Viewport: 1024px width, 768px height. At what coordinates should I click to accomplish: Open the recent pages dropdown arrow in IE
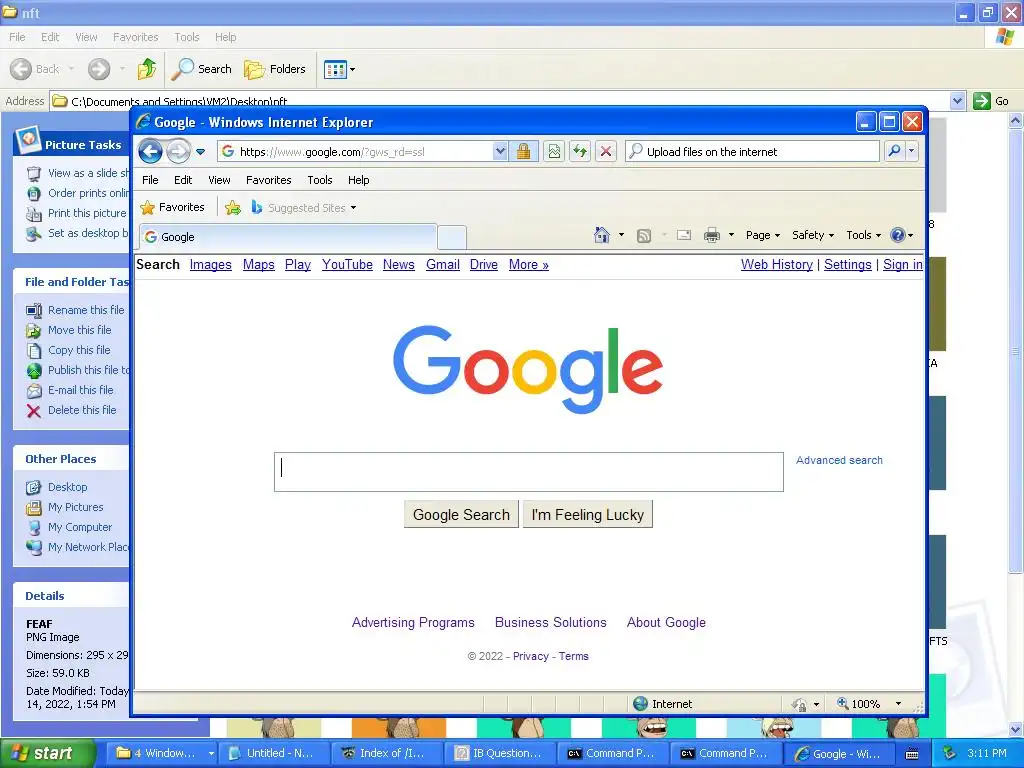[x=200, y=152]
